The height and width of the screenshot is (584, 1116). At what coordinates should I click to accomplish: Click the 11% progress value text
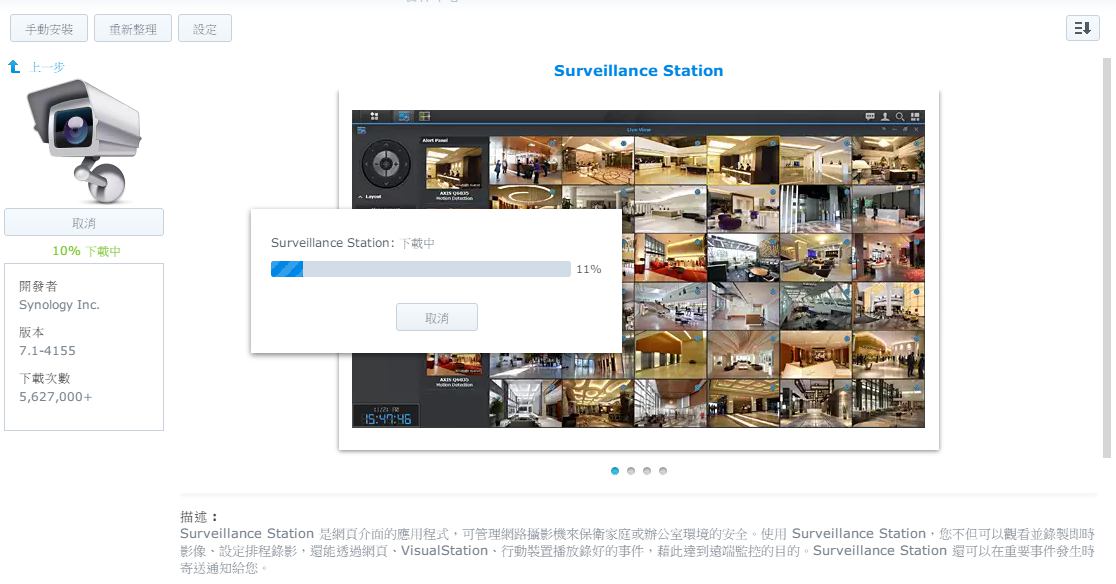click(589, 269)
